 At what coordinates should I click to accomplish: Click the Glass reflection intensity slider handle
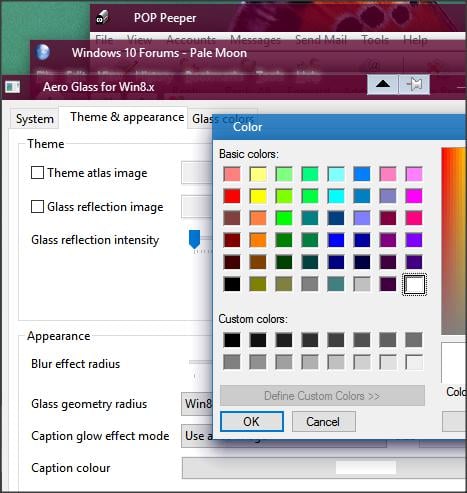(x=194, y=239)
